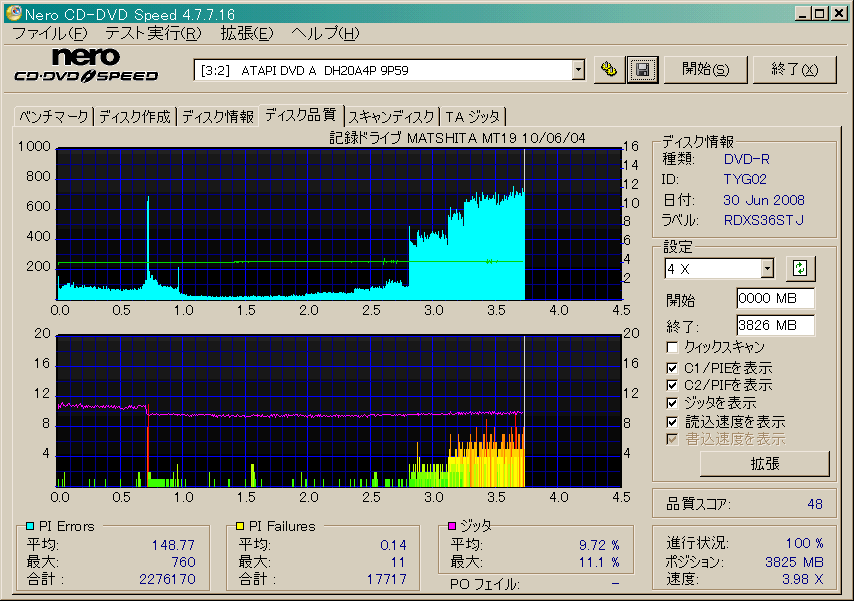The image size is (854, 601).
Task: Minimize the Nero CD-DVD Speed window
Action: 802,14
